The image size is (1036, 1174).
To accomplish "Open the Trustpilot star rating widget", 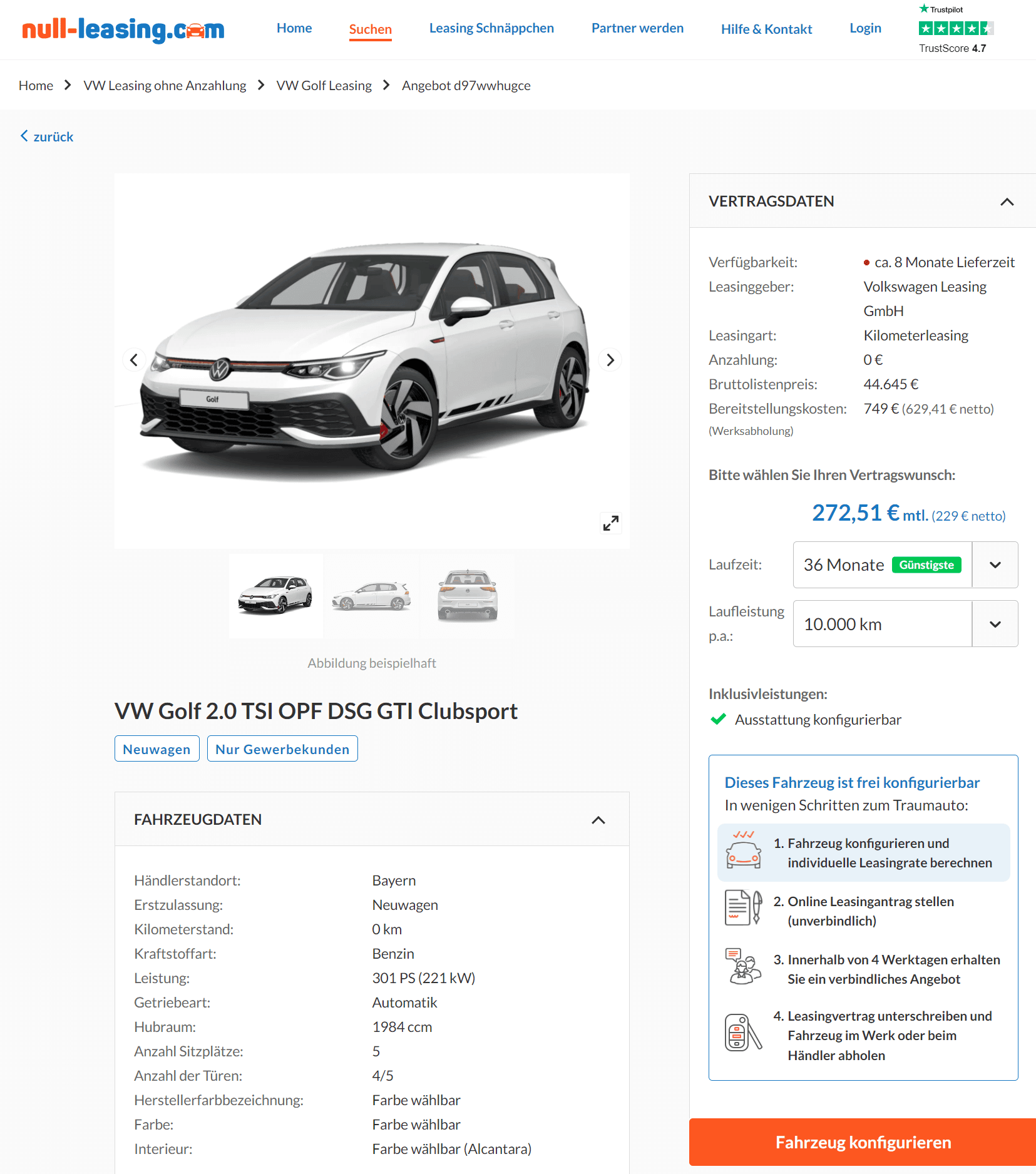I will click(x=956, y=28).
